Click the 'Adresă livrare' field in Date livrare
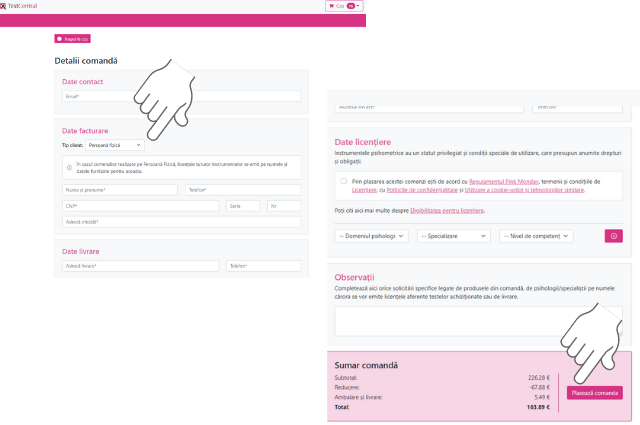This screenshot has height=425, width=640. coord(140,266)
